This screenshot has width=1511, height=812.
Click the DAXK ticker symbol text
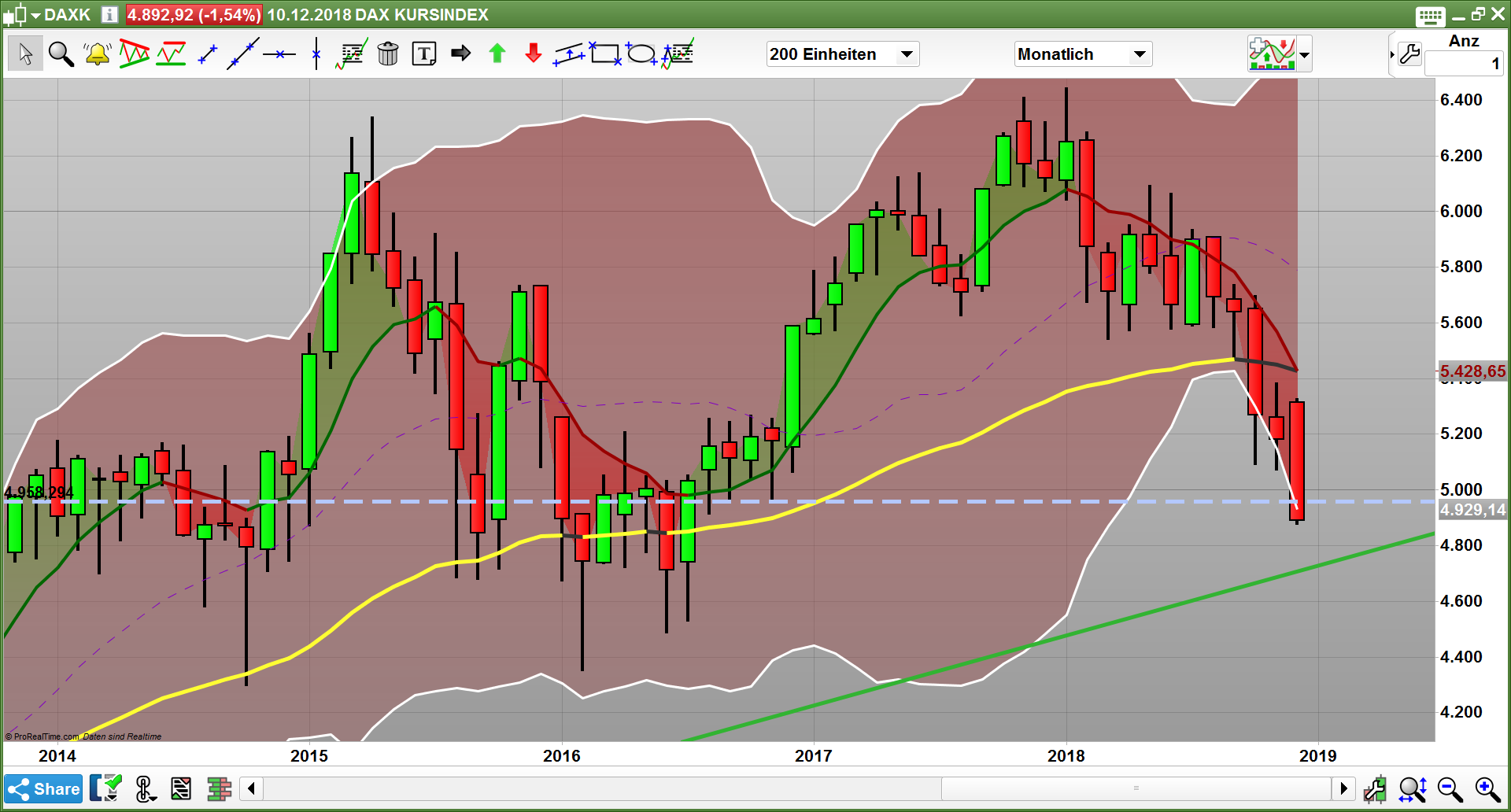(68, 15)
